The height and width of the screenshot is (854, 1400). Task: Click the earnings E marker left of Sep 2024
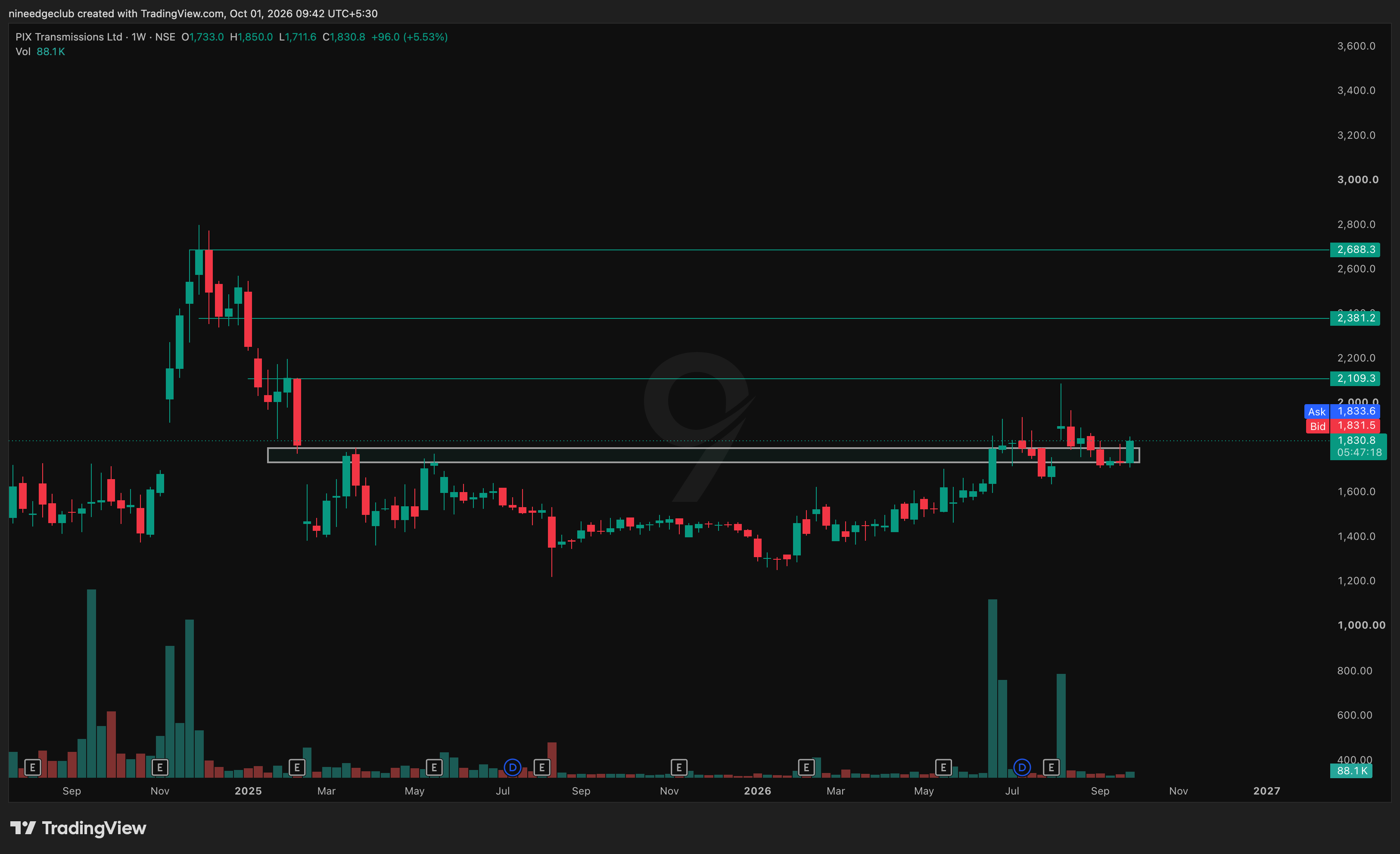click(32, 768)
